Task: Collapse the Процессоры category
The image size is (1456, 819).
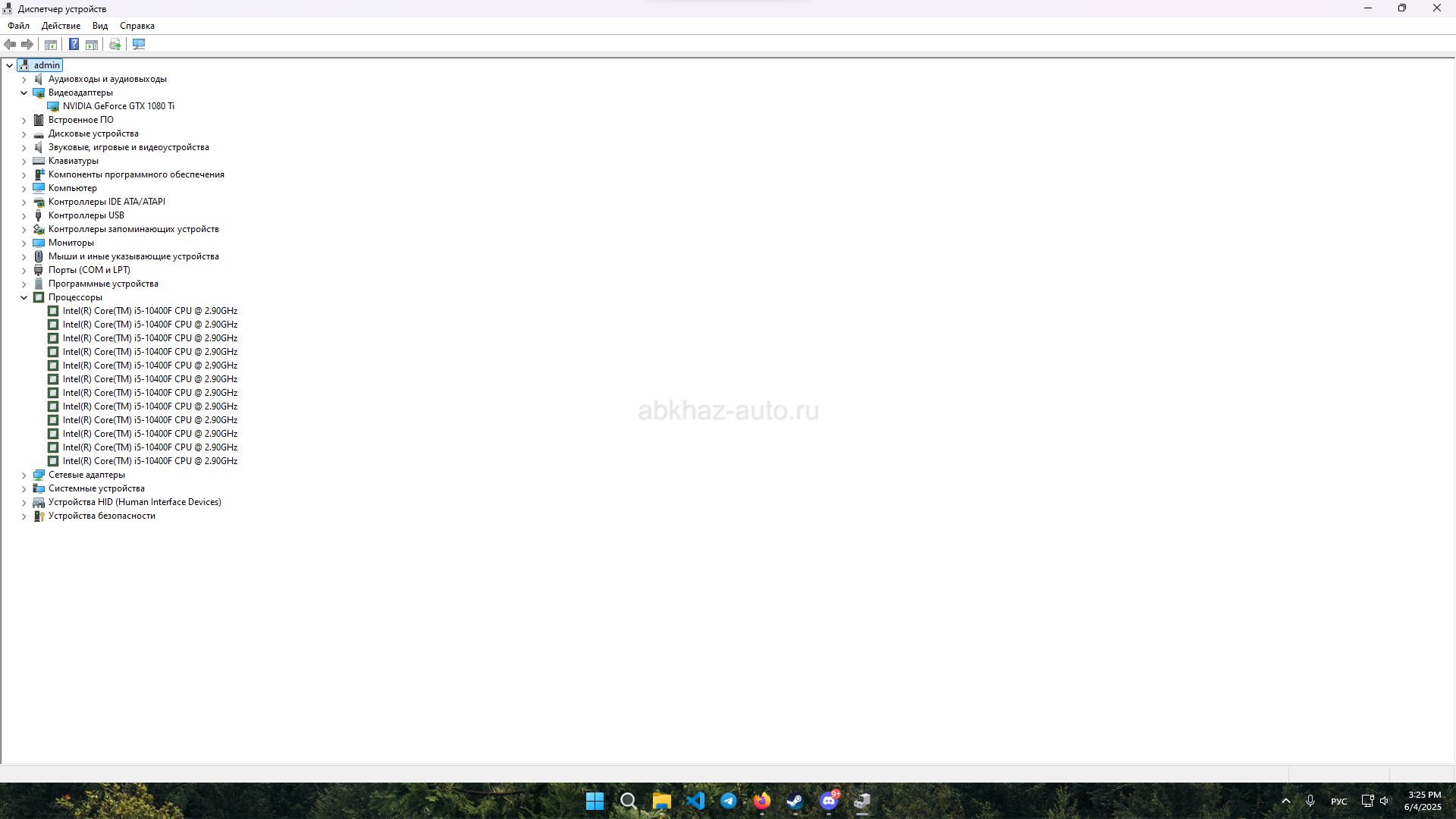Action: (24, 297)
